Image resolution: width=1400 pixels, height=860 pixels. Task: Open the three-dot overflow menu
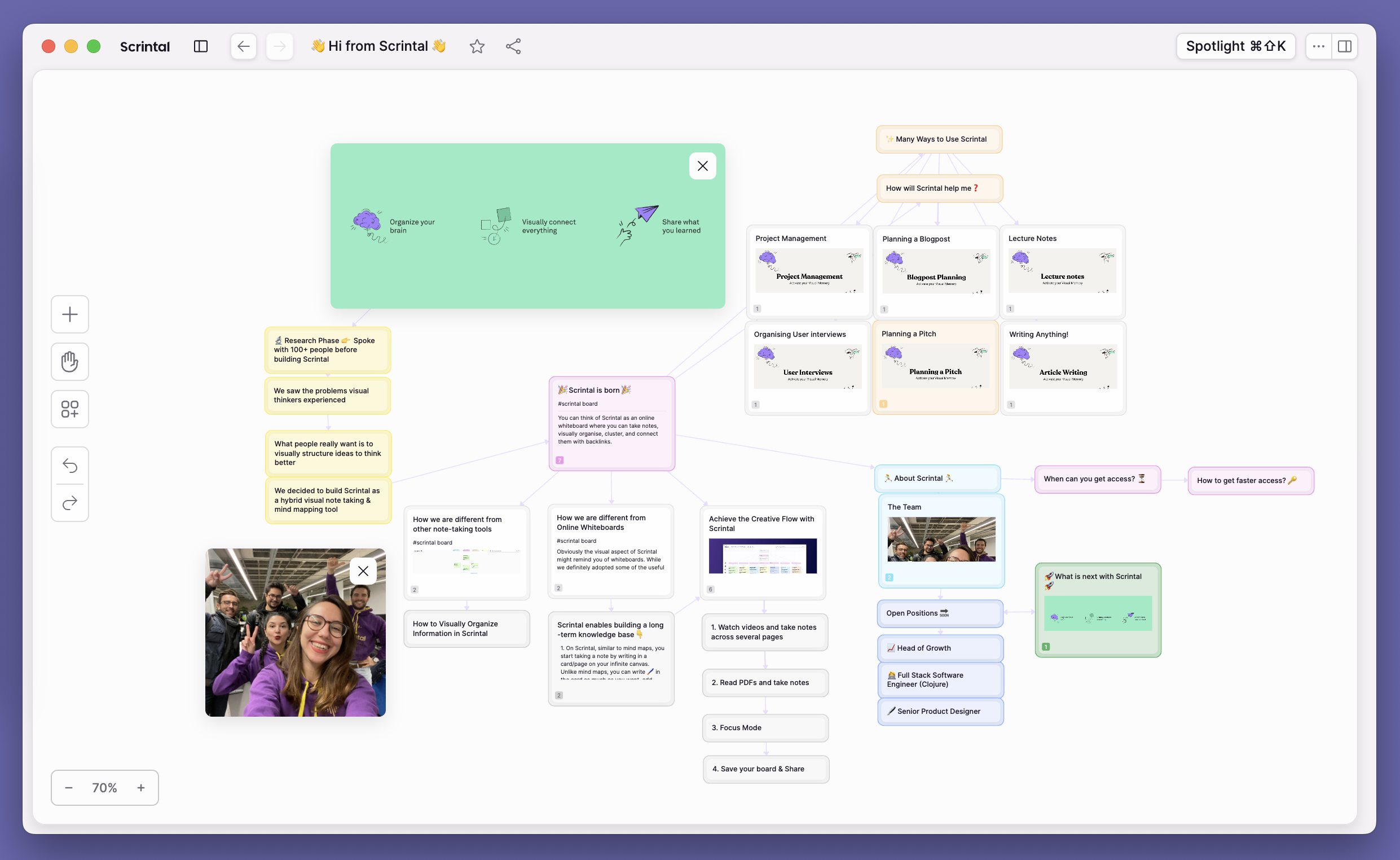[1319, 46]
